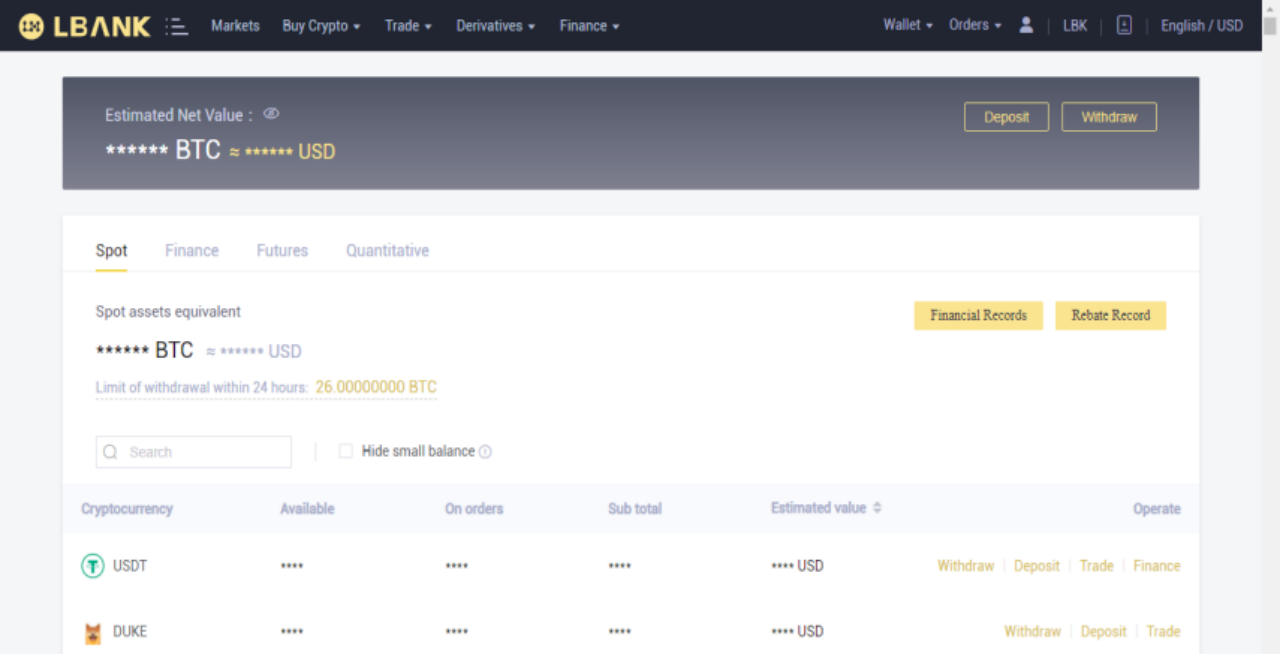Open the Orders dropdown

coord(975,25)
